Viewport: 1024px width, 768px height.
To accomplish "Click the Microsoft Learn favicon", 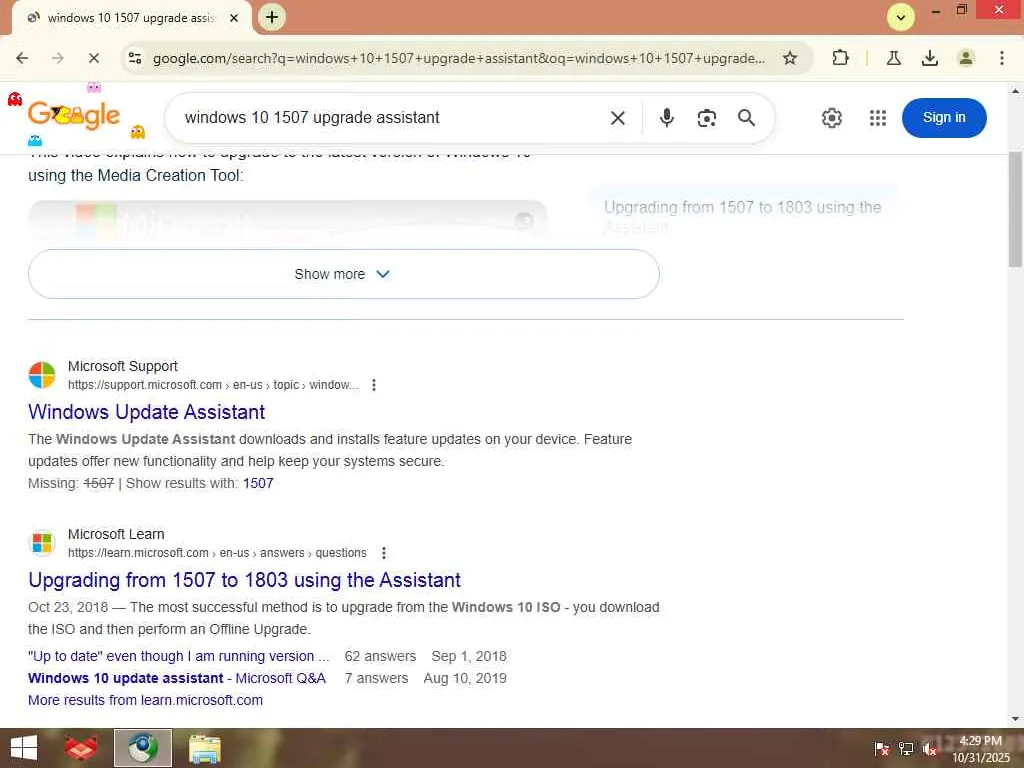I will coord(42,543).
